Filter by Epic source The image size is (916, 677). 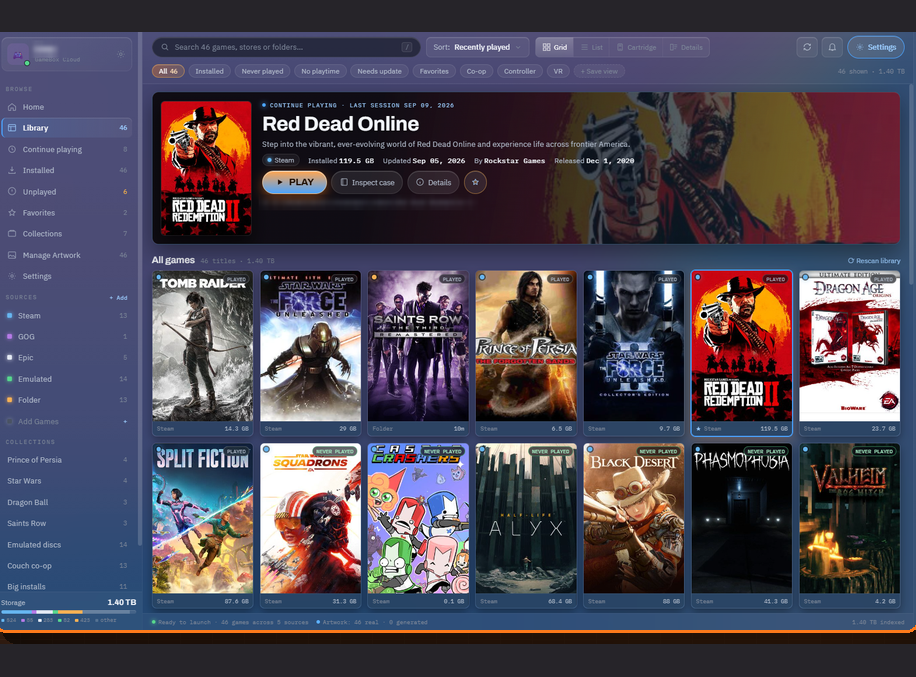[67, 357]
